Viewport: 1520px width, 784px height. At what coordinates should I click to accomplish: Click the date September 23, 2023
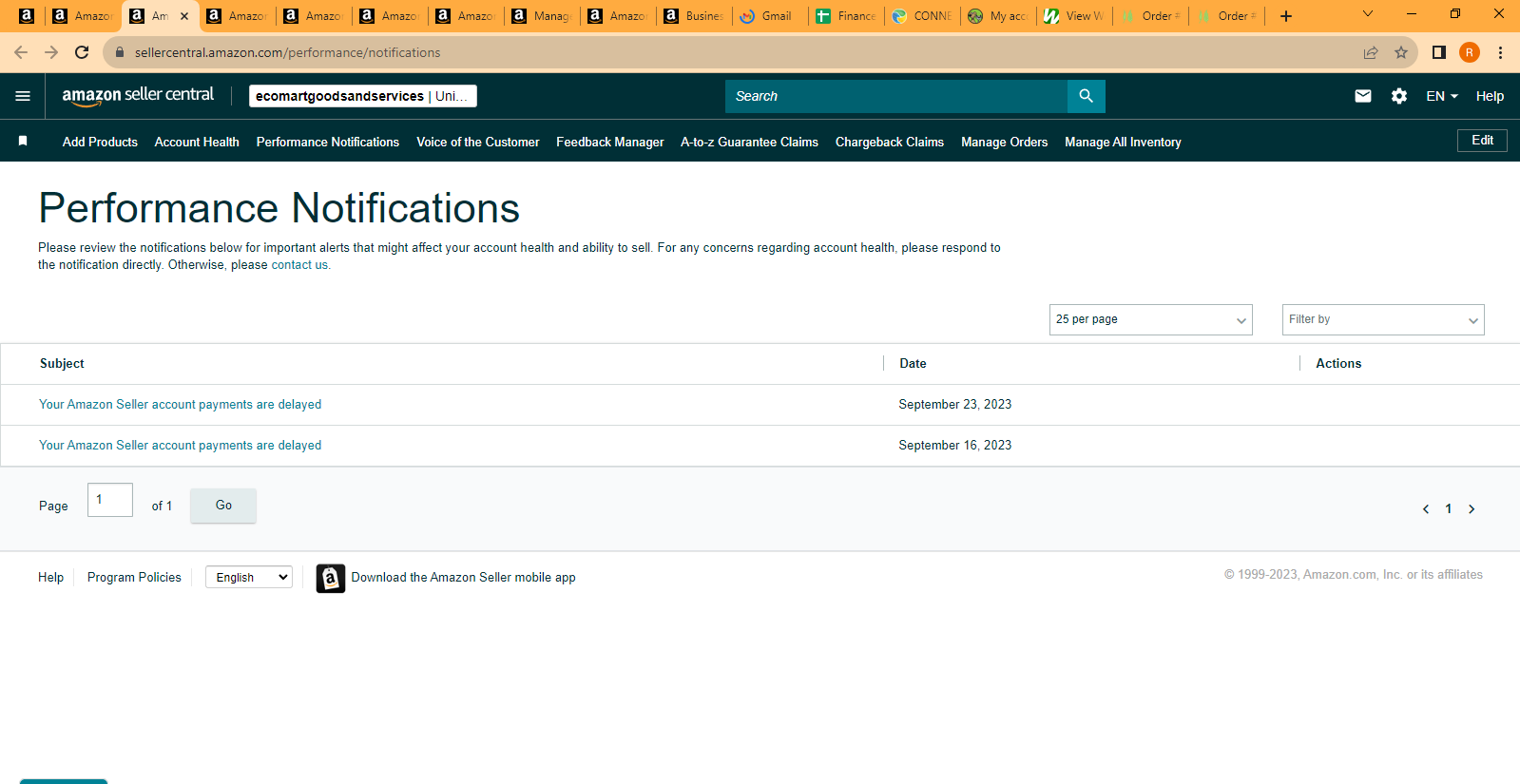coord(954,405)
